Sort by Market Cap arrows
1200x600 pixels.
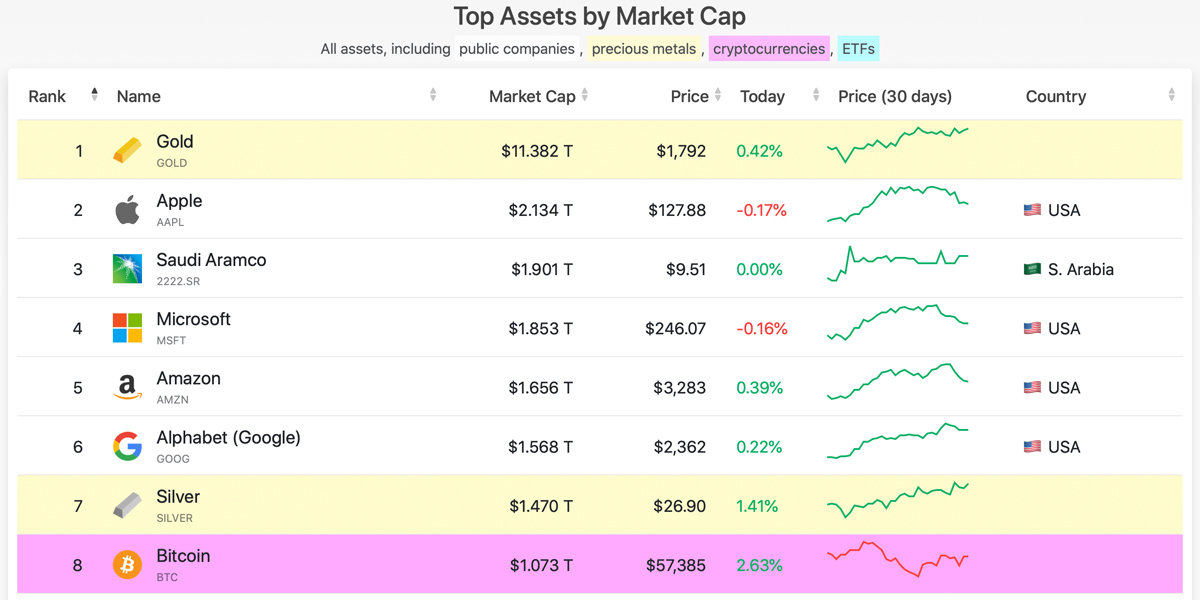tap(585, 95)
